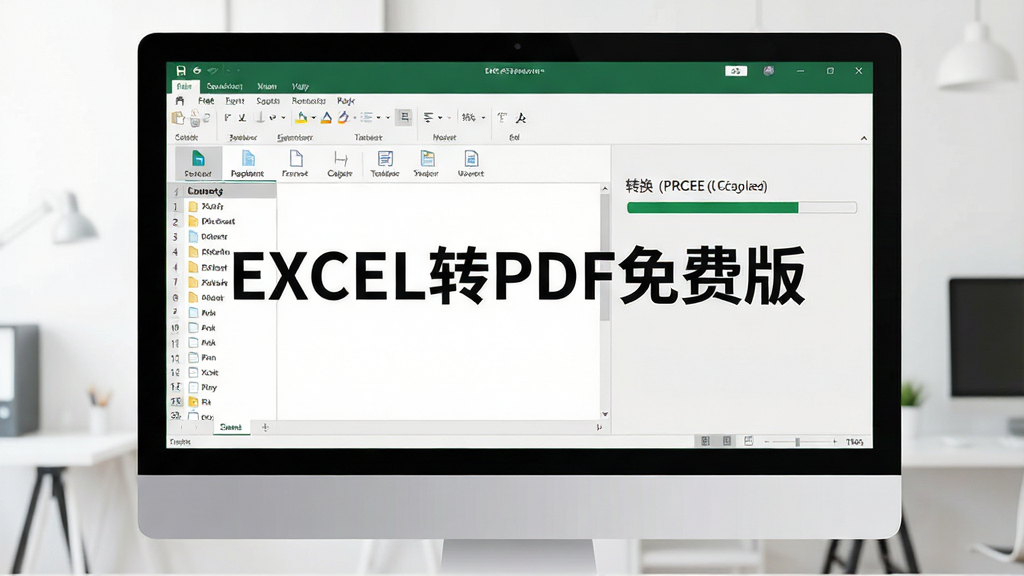Zoom out with the minus button
This screenshot has height=576, width=1024.
tap(767, 442)
